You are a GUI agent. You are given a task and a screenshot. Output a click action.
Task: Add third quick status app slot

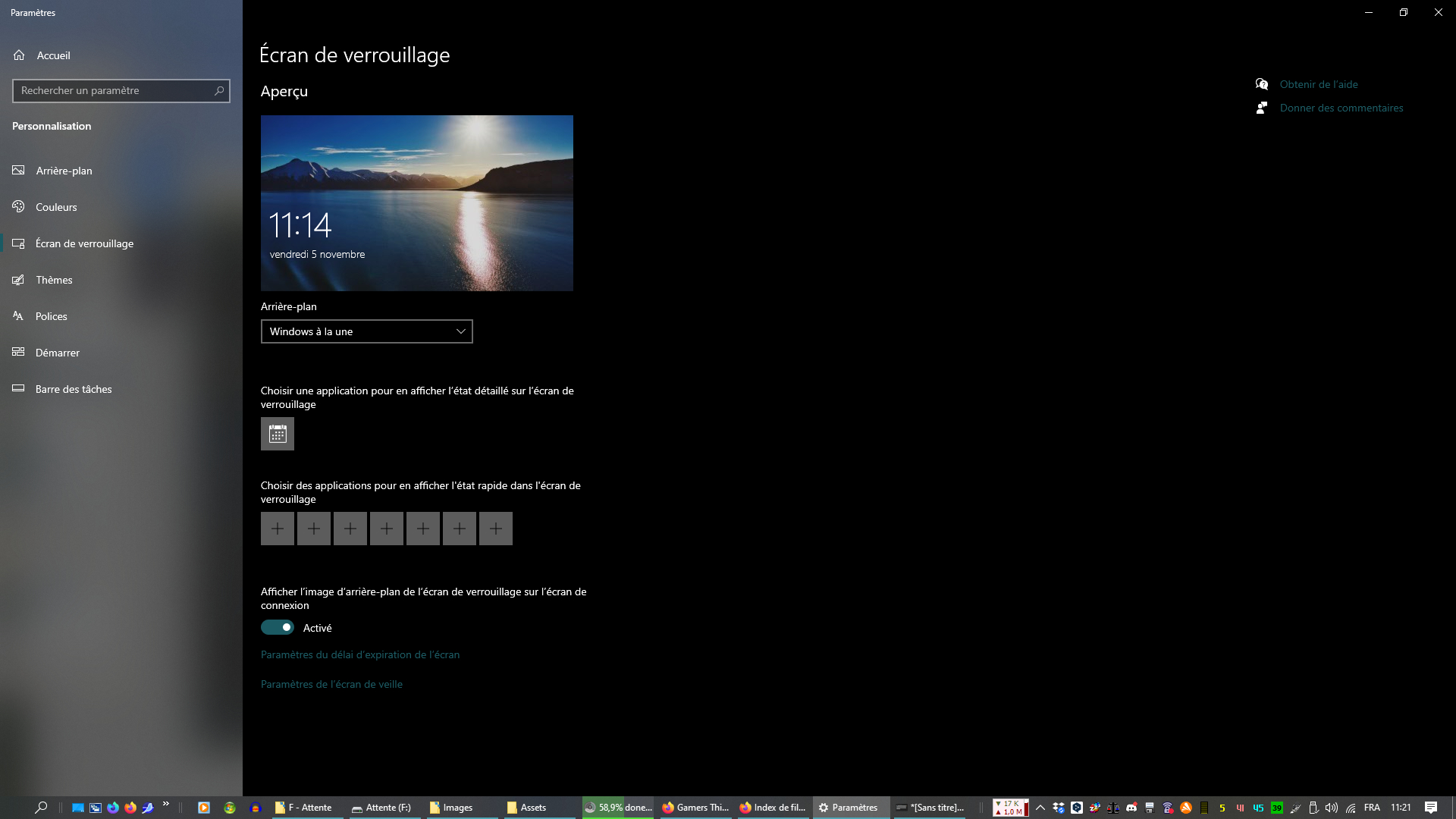[x=350, y=529]
